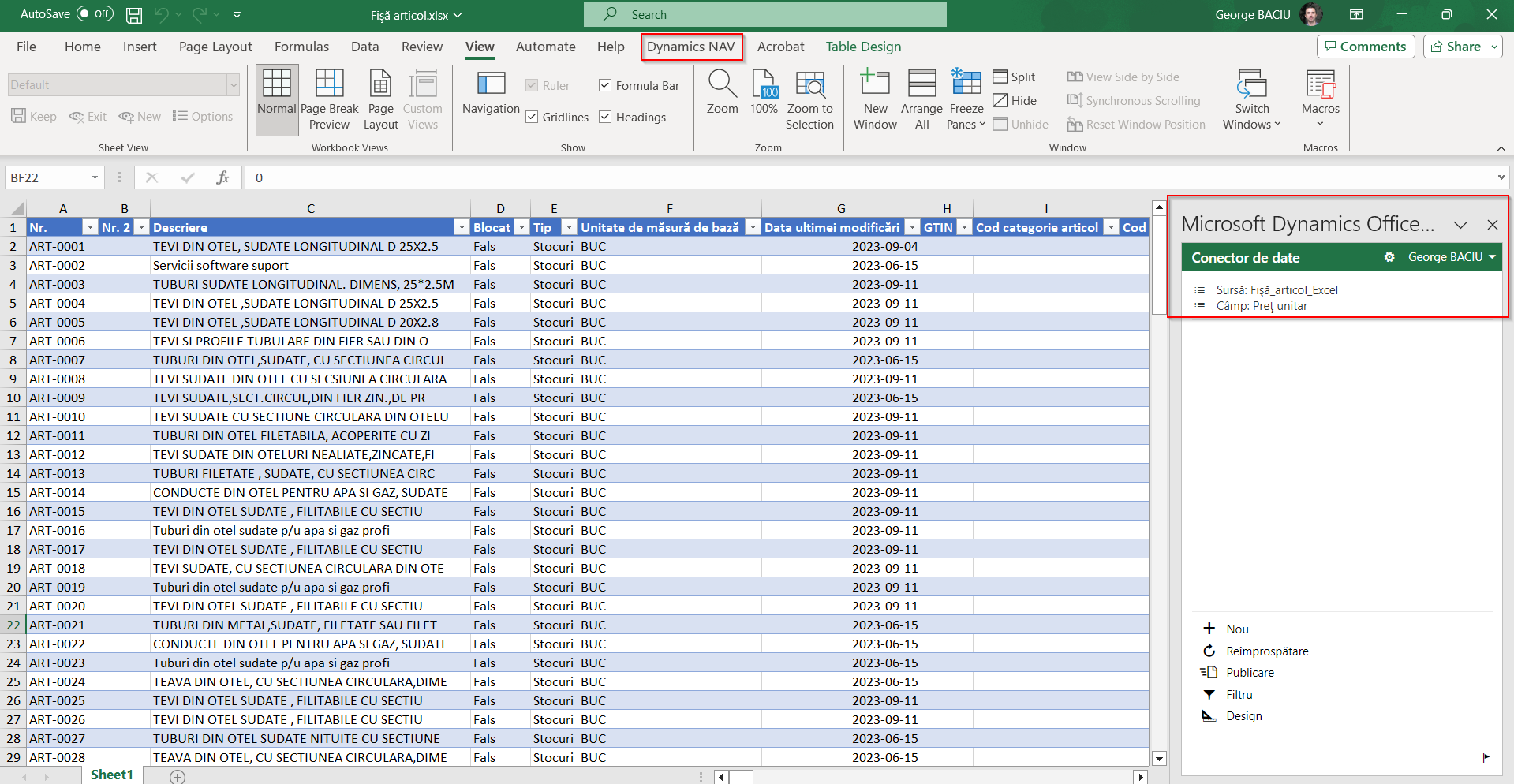Toggle the Gridlines checkbox
This screenshot has width=1514, height=784.
pyautogui.click(x=532, y=117)
